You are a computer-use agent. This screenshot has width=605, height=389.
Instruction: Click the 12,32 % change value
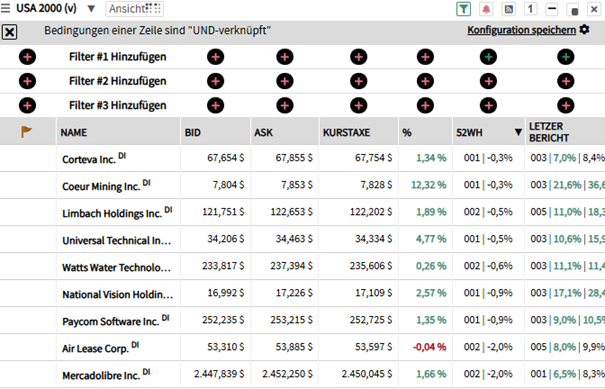point(429,185)
